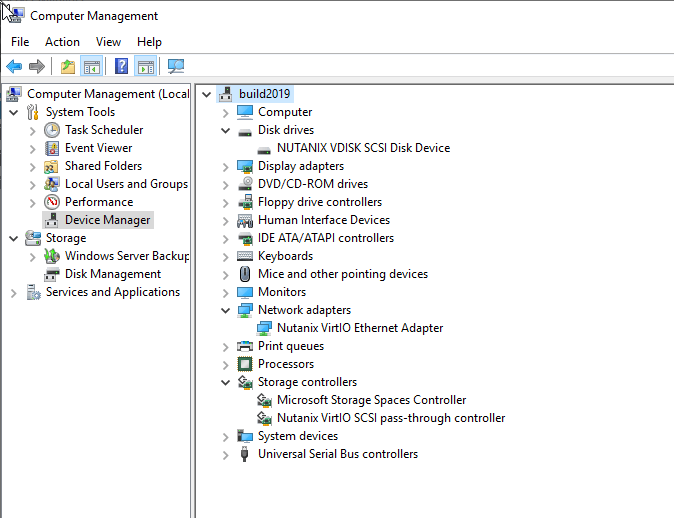This screenshot has height=518, width=674.
Task: Click the Universal Serial Bus controllers icon
Action: click(245, 454)
